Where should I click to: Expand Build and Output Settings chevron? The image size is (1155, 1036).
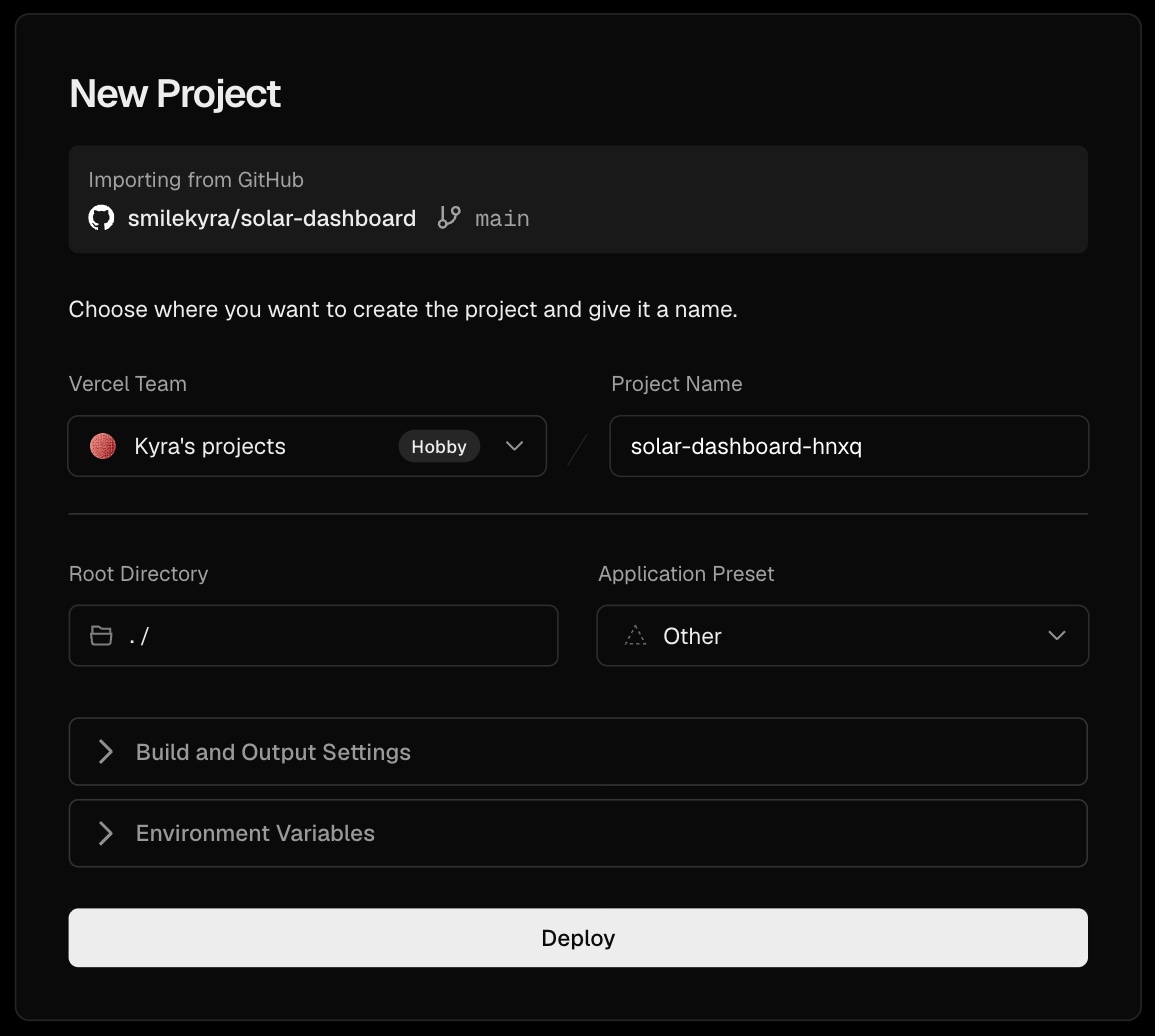[106, 752]
